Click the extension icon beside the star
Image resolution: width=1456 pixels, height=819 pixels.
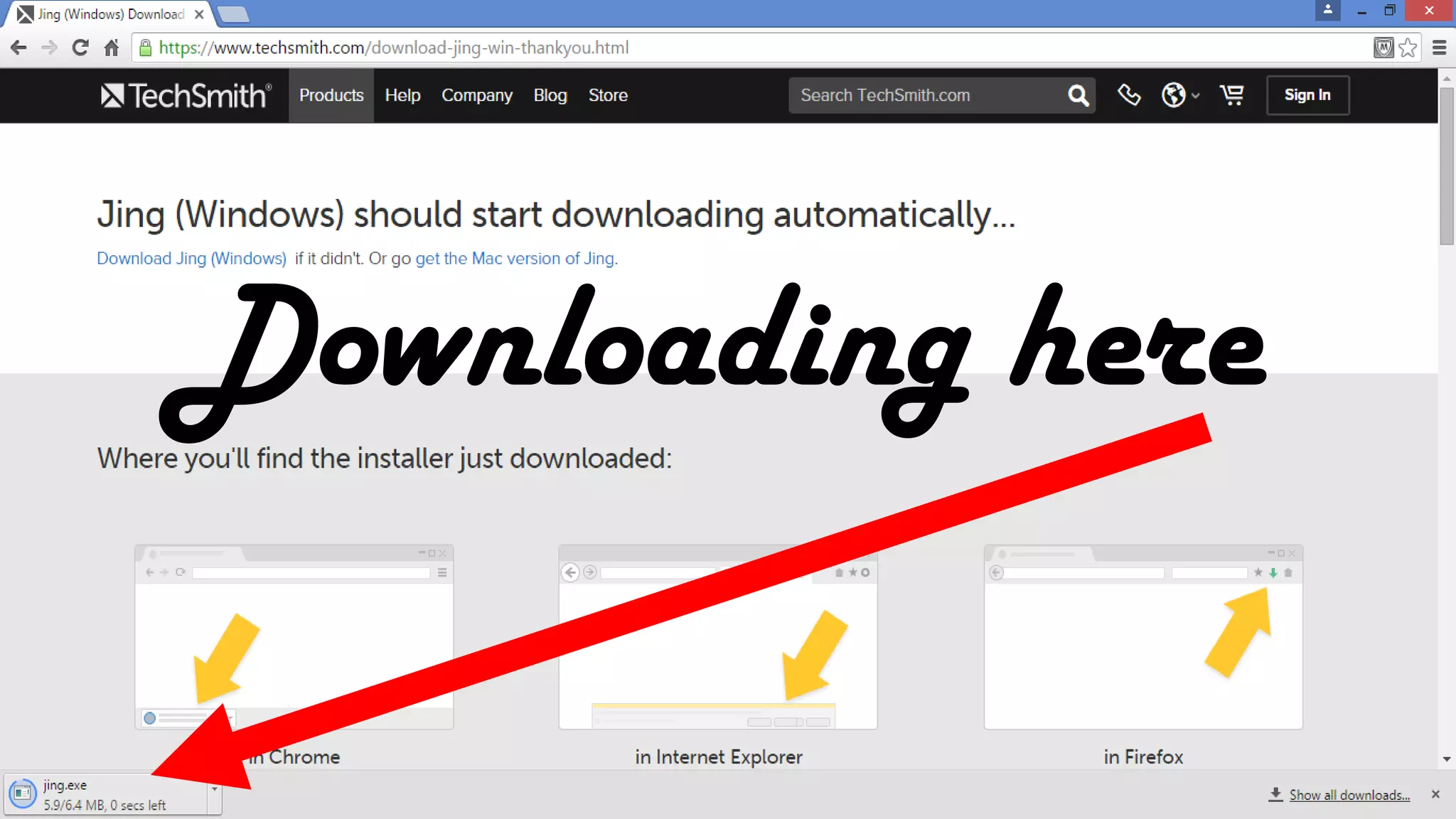(1383, 48)
